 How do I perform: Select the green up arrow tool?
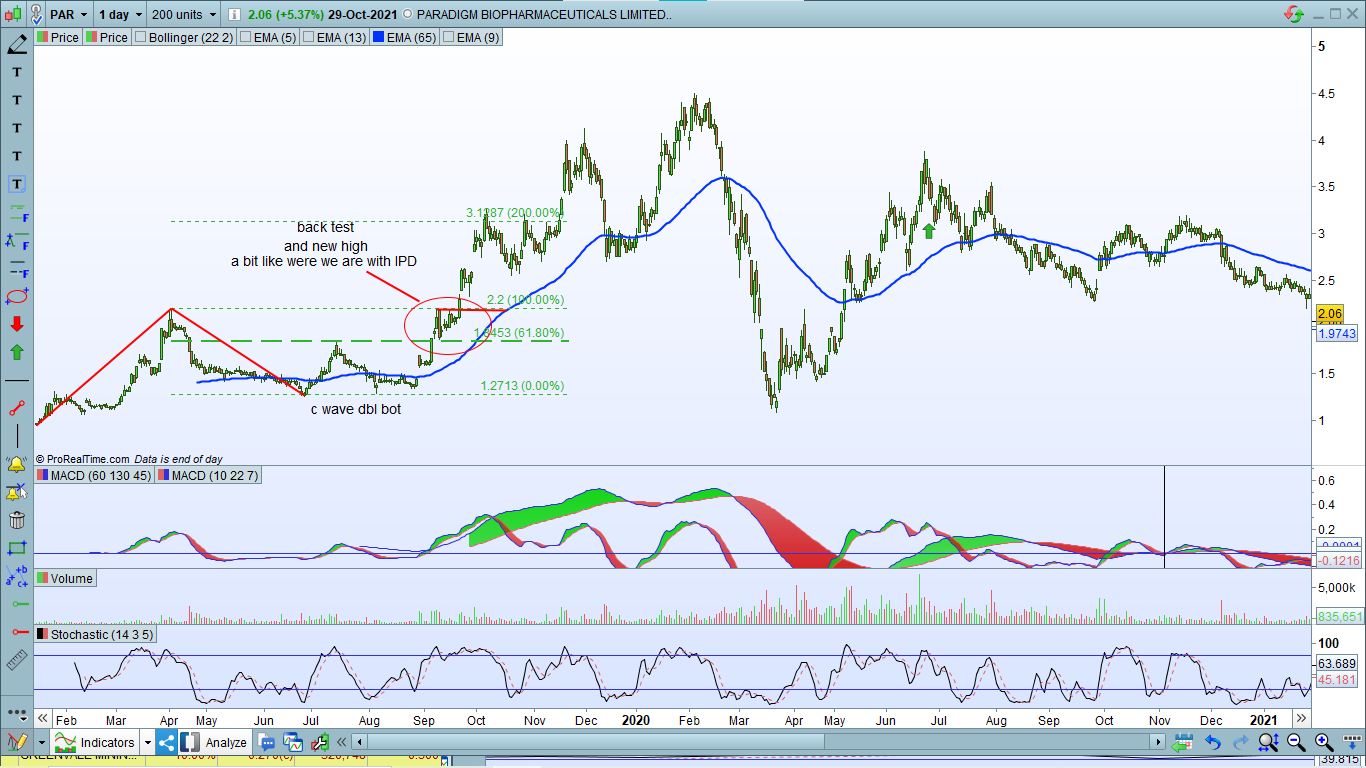pyautogui.click(x=17, y=352)
